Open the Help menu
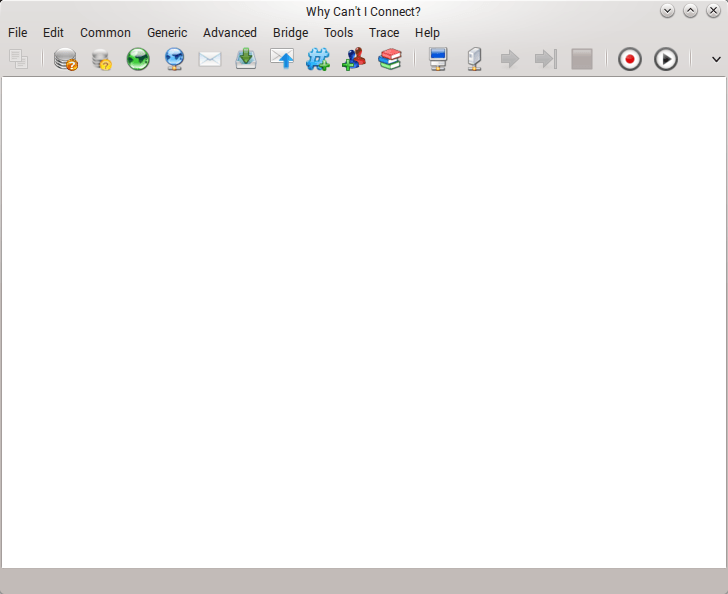The width and height of the screenshot is (728, 594). tap(427, 33)
